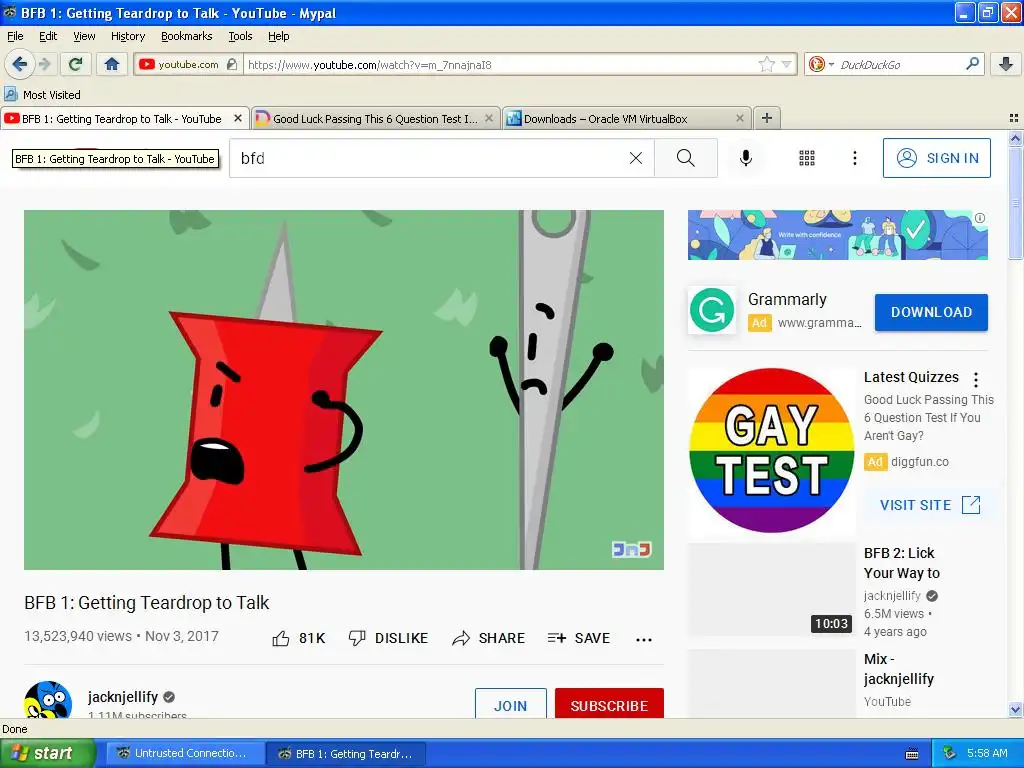
Task: Open the BFB 2: Lick Your Way video title
Action: click(901, 563)
